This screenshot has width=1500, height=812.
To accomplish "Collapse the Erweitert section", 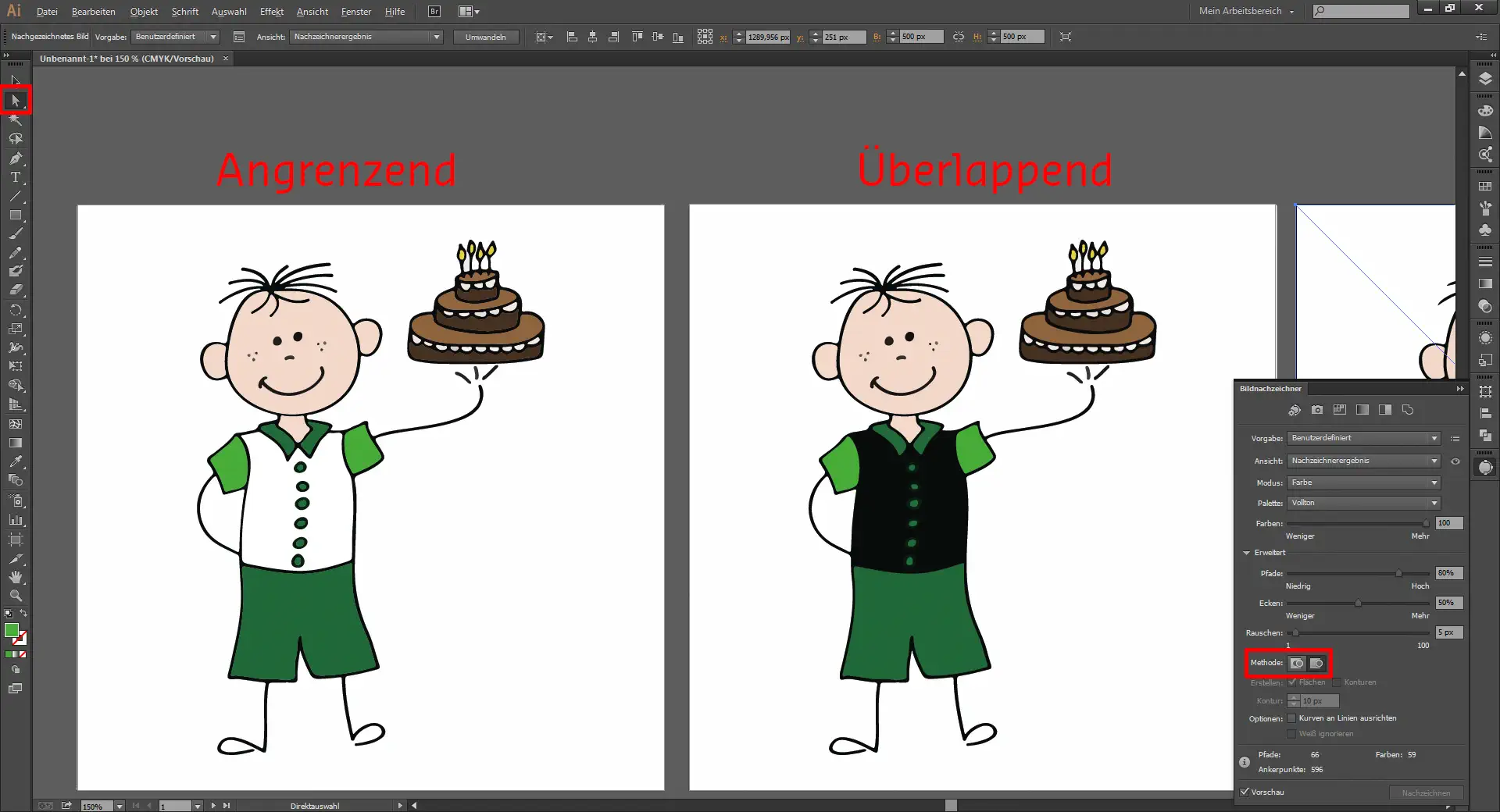I will [1247, 552].
